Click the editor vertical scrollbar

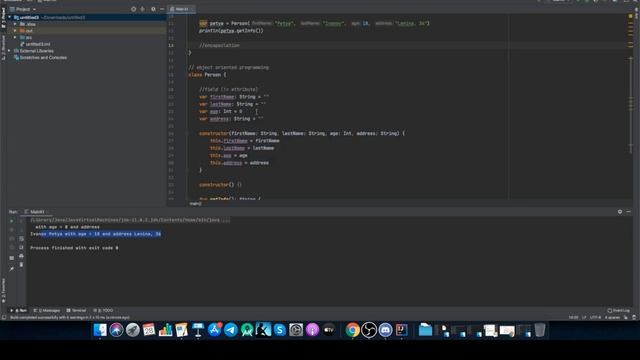[x=631, y=105]
